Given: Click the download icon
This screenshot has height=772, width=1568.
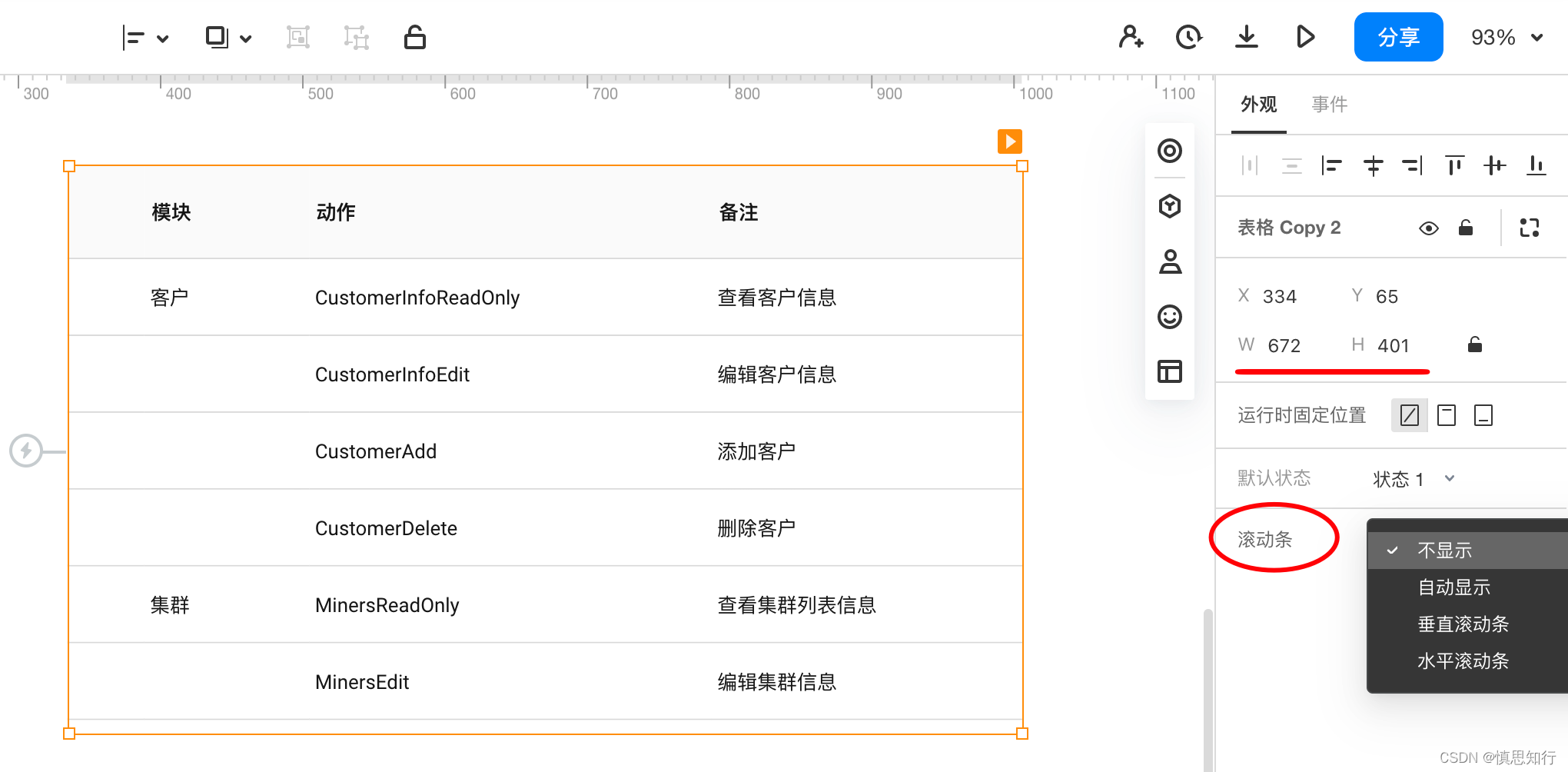Looking at the screenshot, I should (x=1247, y=36).
